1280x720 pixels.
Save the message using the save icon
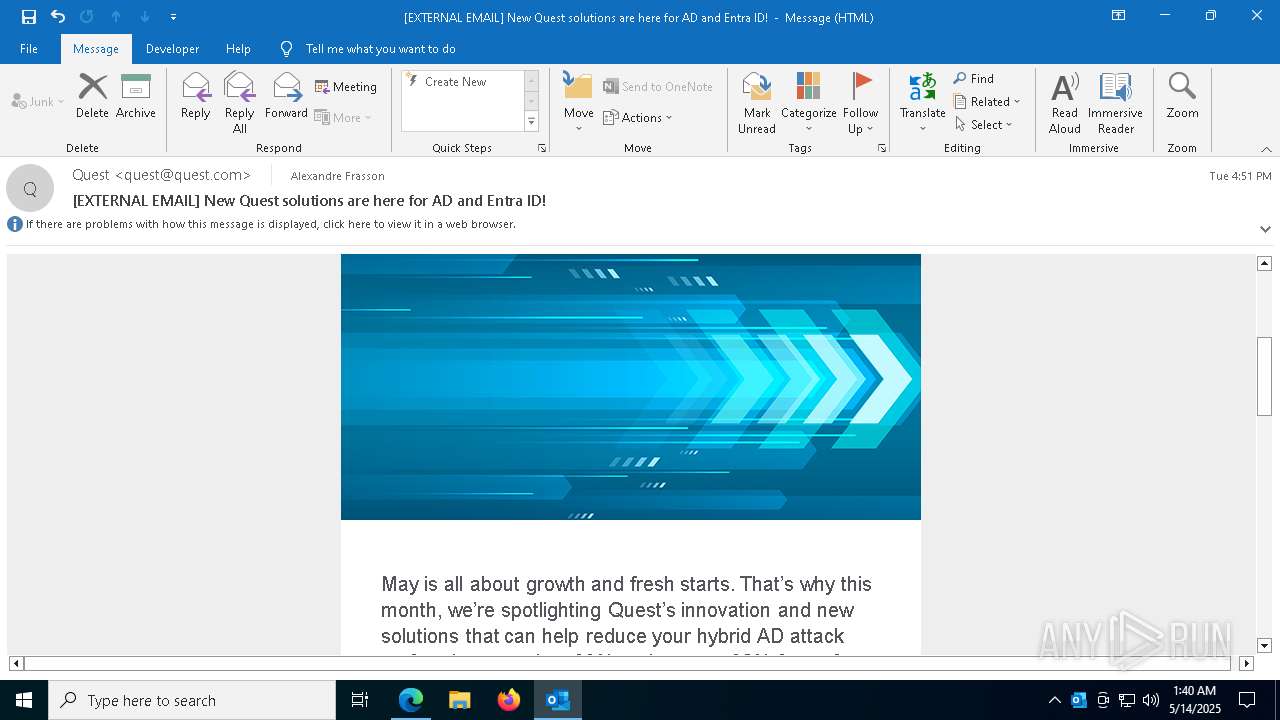tap(29, 17)
